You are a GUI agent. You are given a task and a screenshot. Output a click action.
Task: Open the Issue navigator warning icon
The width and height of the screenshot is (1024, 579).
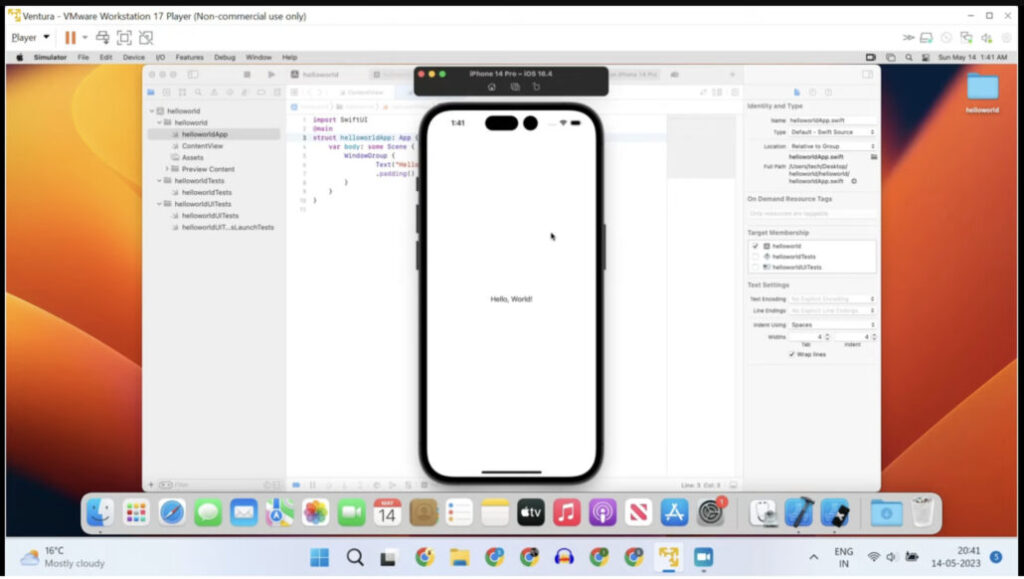pyautogui.click(x=214, y=93)
